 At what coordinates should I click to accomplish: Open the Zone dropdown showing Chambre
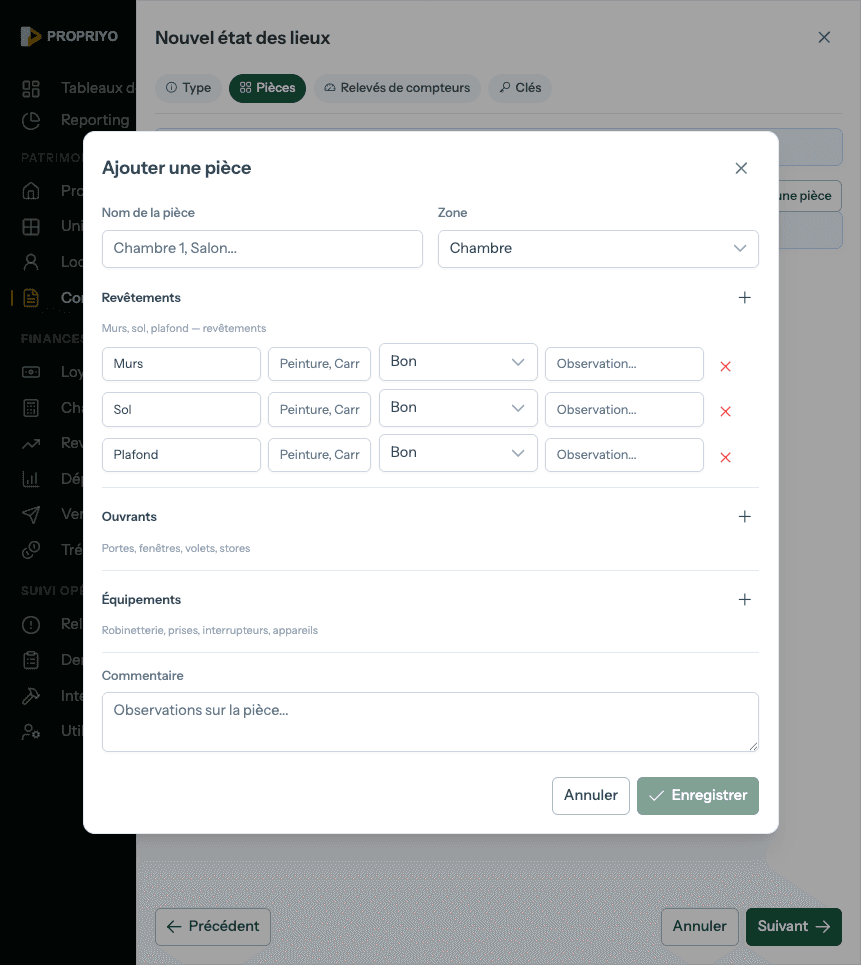click(x=598, y=249)
